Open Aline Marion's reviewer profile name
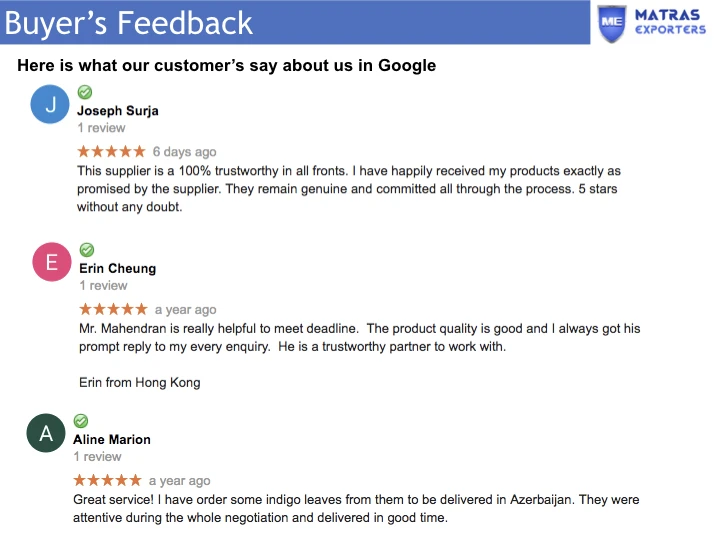Viewport: 720px width, 540px height. pos(112,439)
